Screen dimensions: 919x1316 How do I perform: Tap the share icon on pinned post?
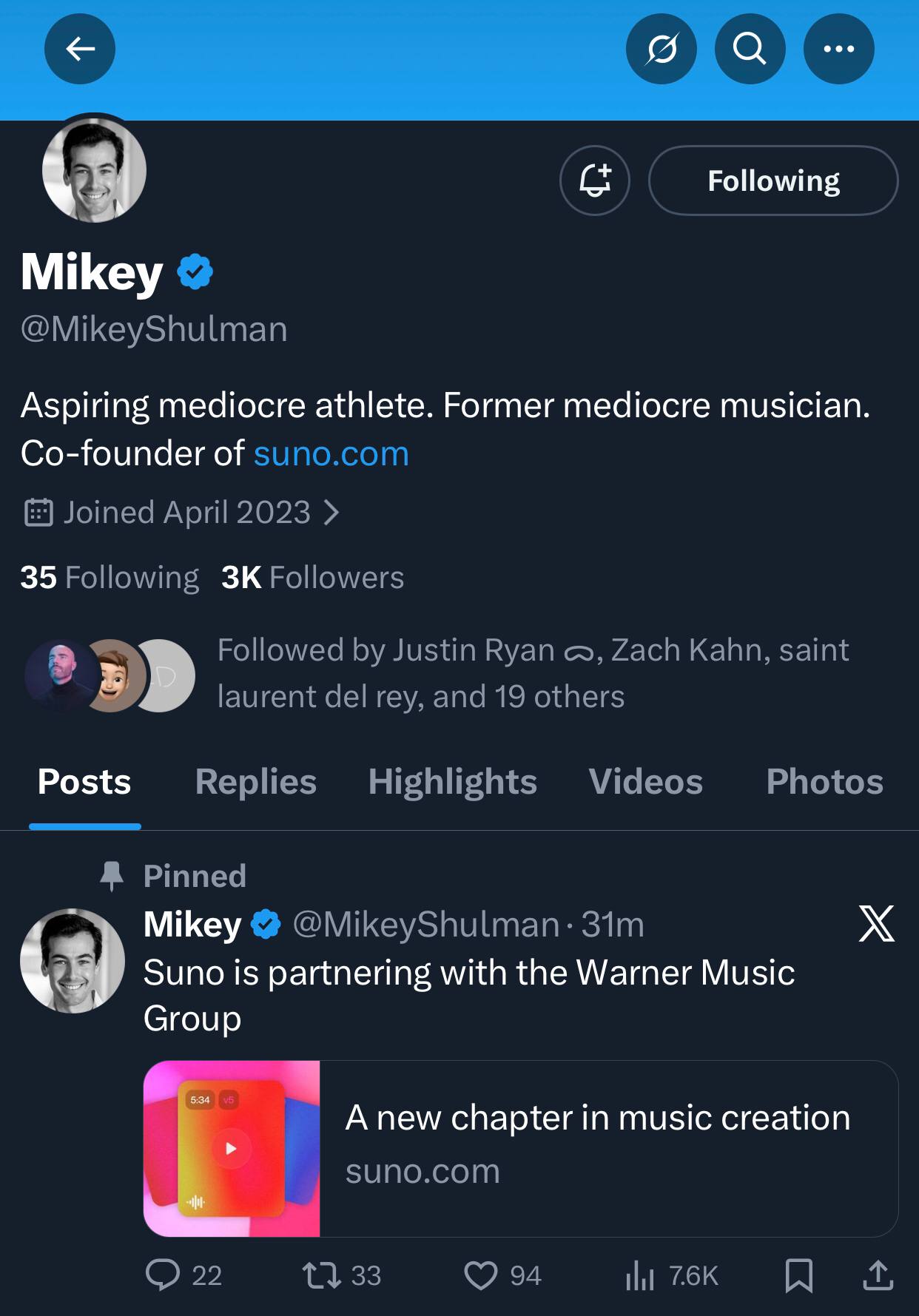[x=878, y=1275]
